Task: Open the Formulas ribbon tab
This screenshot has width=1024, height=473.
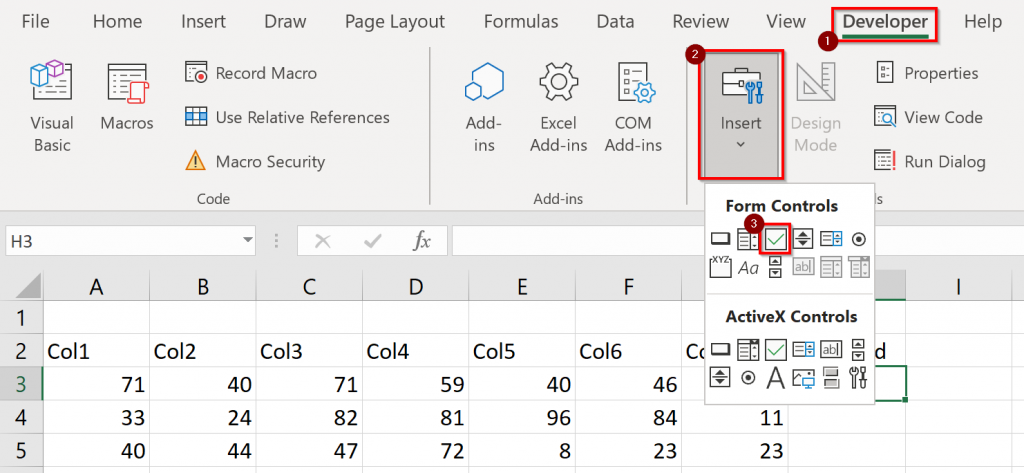Action: click(521, 21)
